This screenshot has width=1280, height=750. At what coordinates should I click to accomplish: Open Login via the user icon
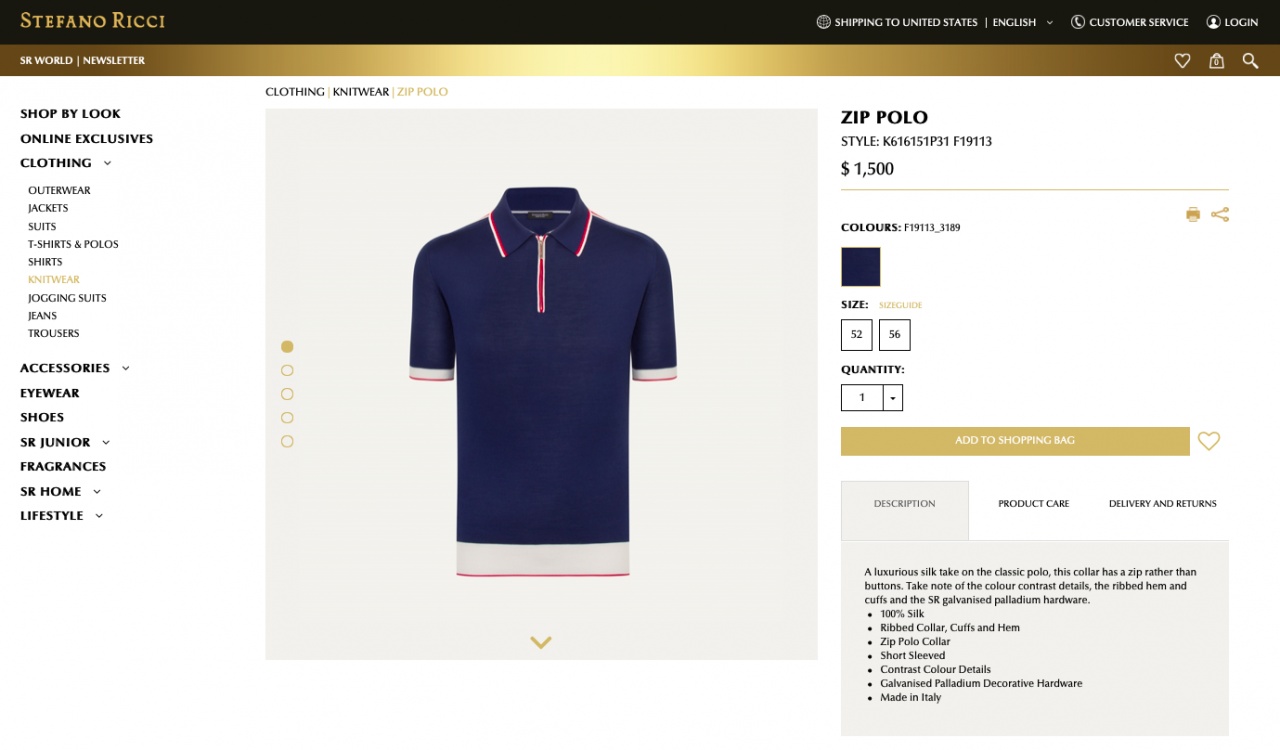pos(1213,22)
